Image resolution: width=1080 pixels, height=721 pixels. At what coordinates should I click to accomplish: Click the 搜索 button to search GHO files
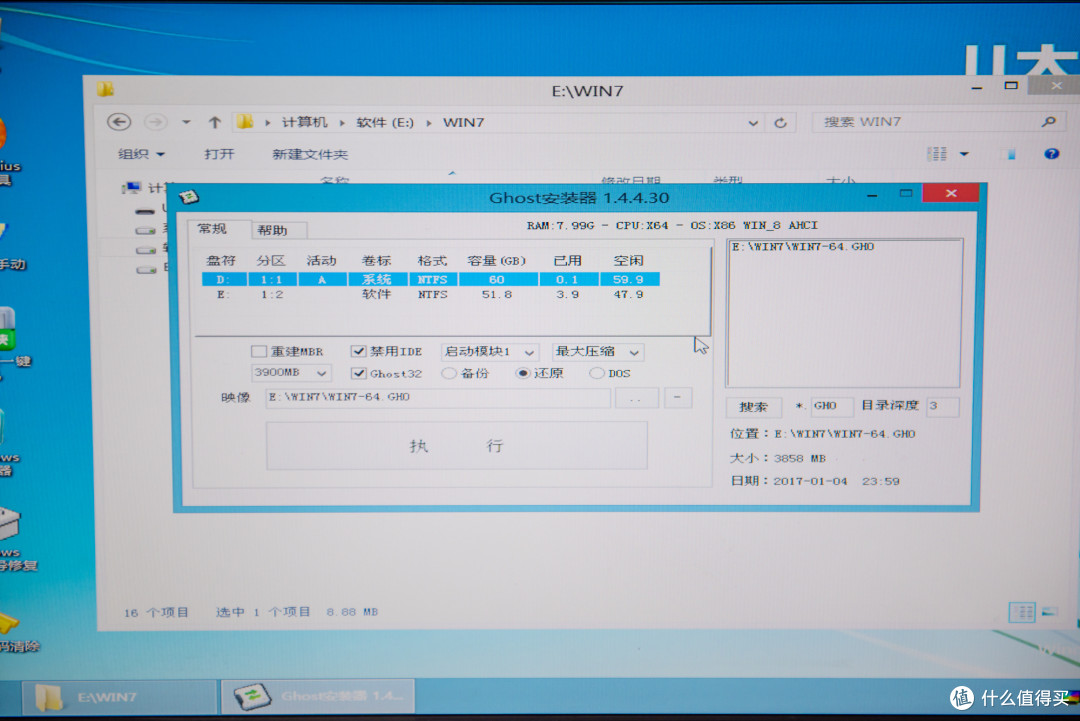click(754, 407)
